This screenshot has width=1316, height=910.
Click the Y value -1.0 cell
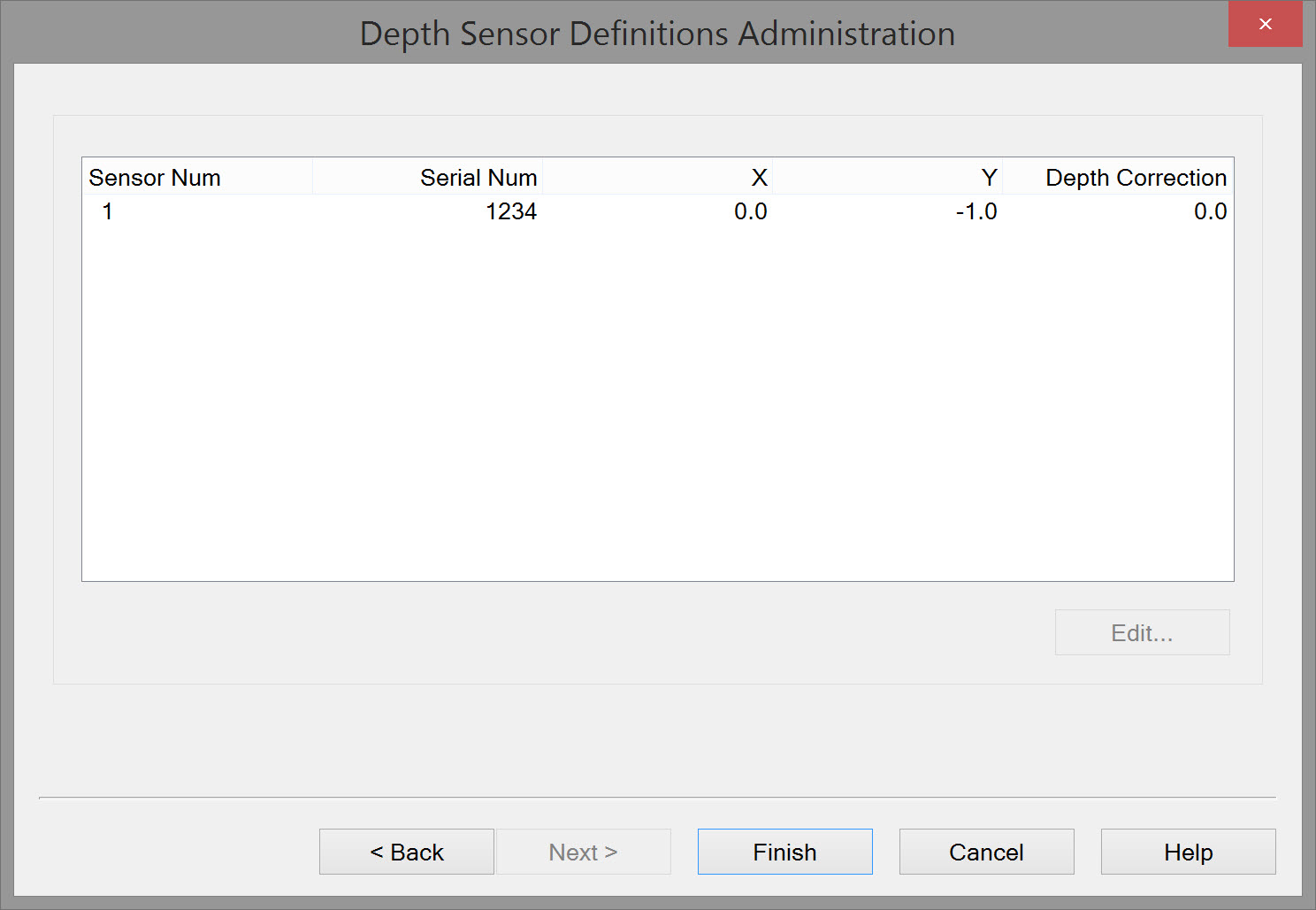pyautogui.click(x=976, y=211)
